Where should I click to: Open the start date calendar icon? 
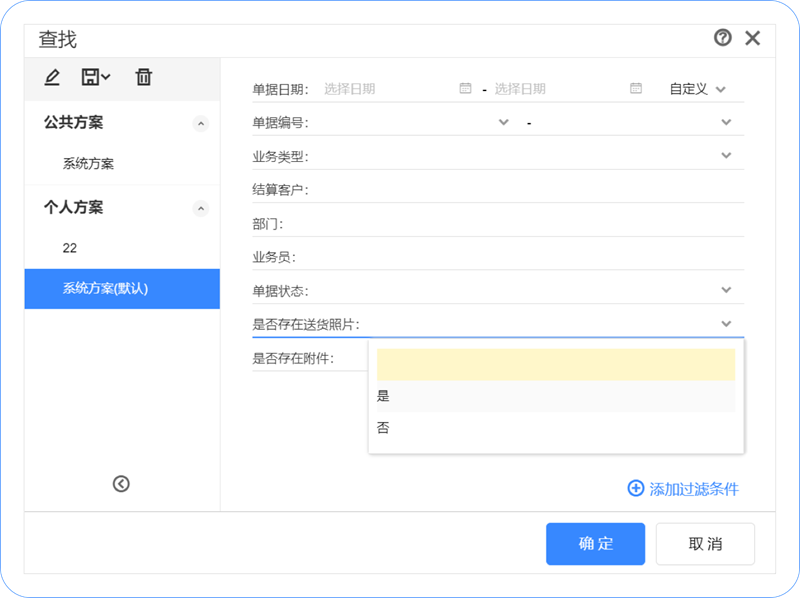[465, 88]
